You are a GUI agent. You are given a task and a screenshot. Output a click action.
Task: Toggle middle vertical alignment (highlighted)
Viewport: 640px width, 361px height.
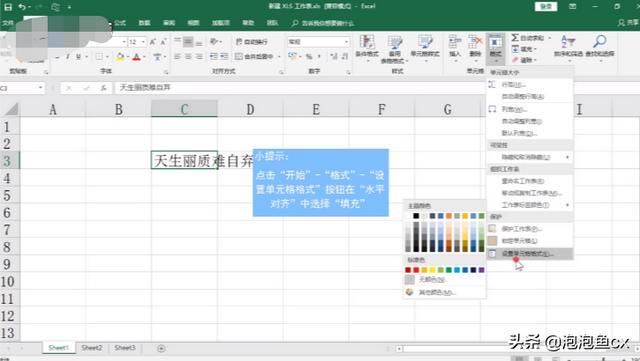pos(188,41)
